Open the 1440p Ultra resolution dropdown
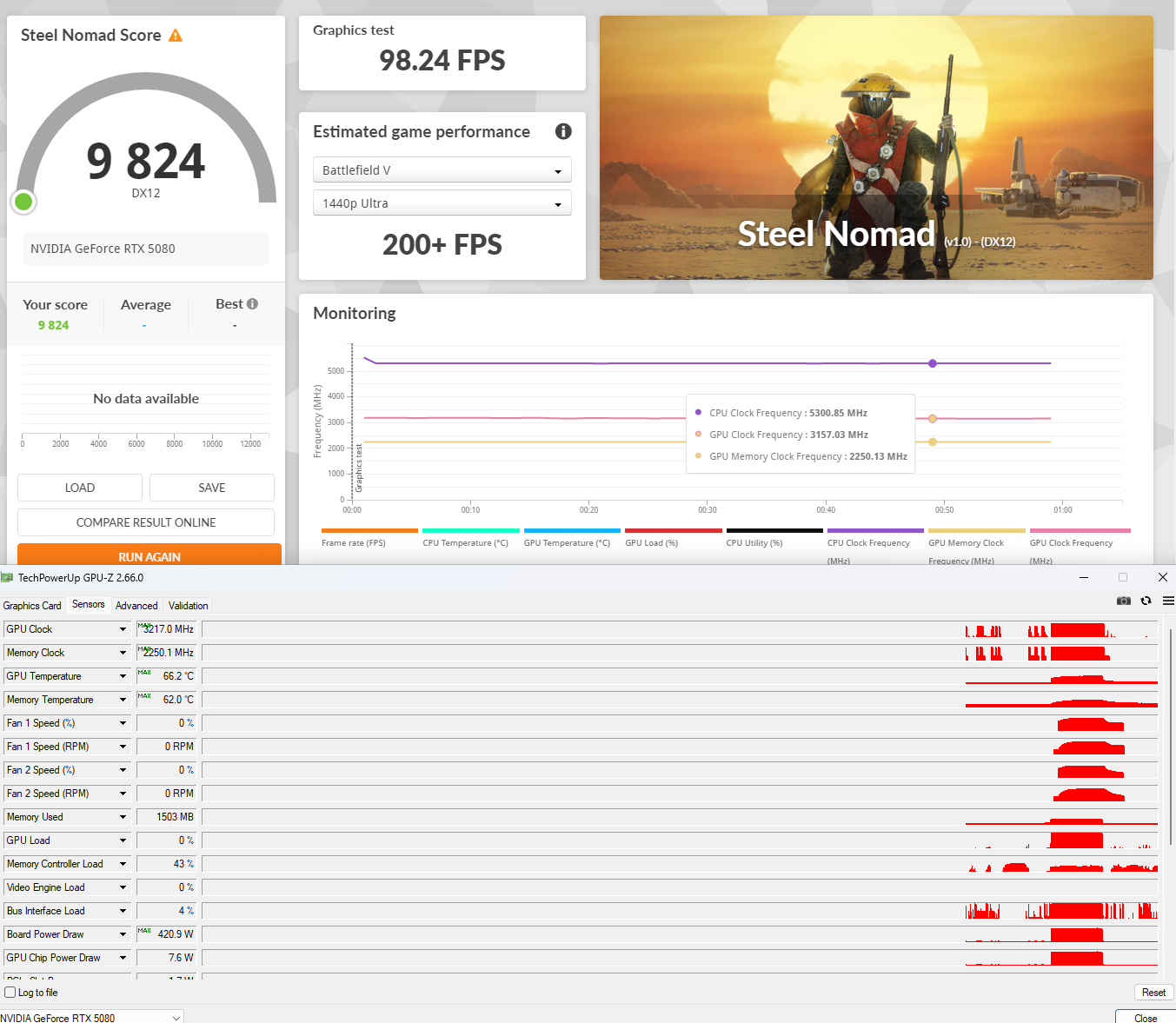1176x1023 pixels. (x=442, y=203)
